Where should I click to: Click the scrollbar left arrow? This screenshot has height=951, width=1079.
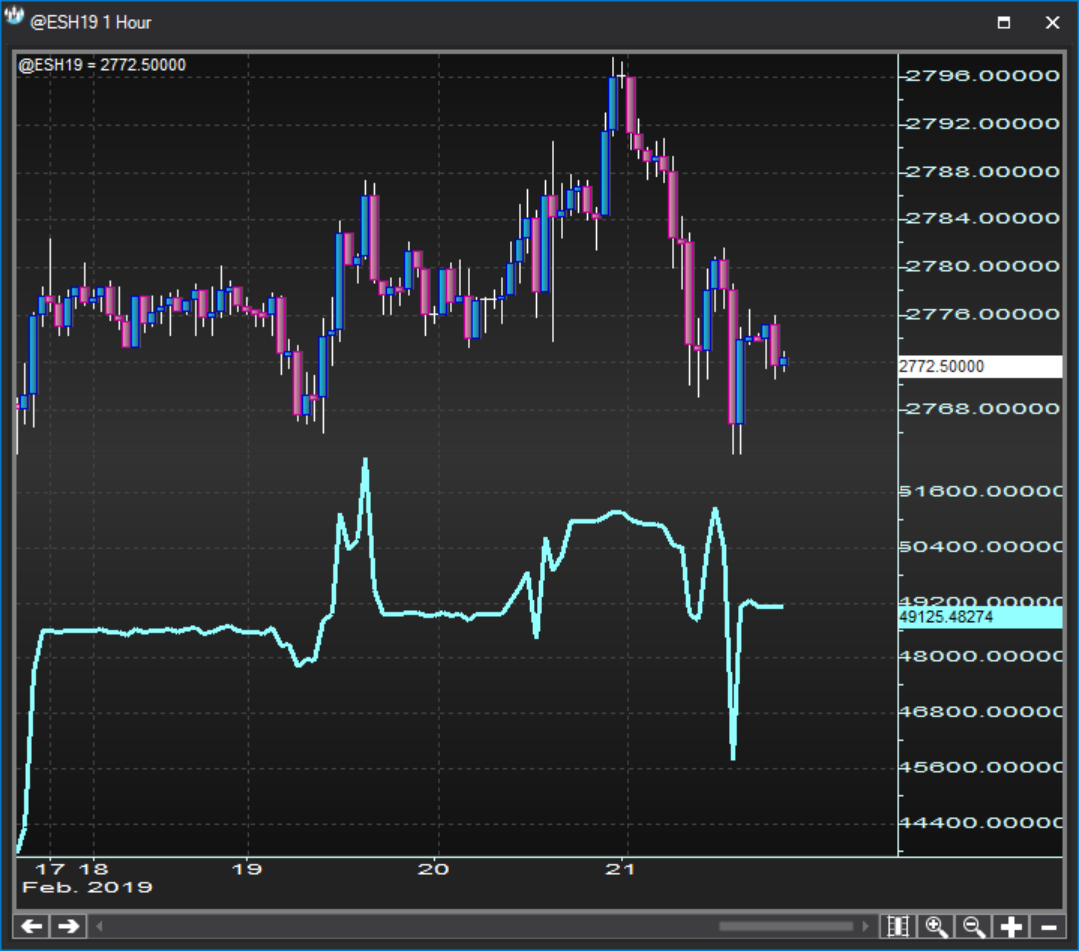pyautogui.click(x=99, y=926)
